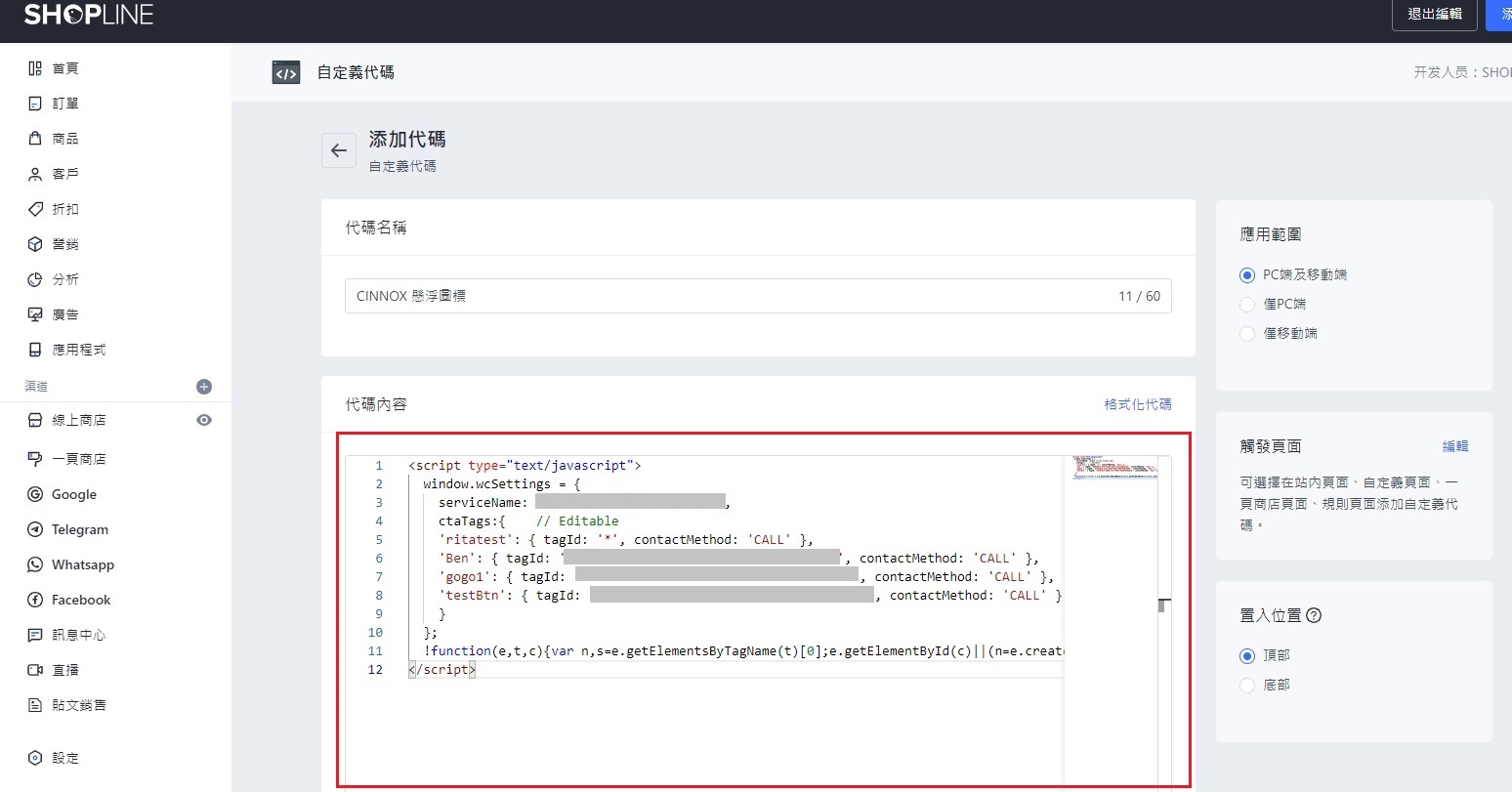This screenshot has width=1512, height=792.
Task: Click the 'Ben' code line
Action: coord(738,559)
